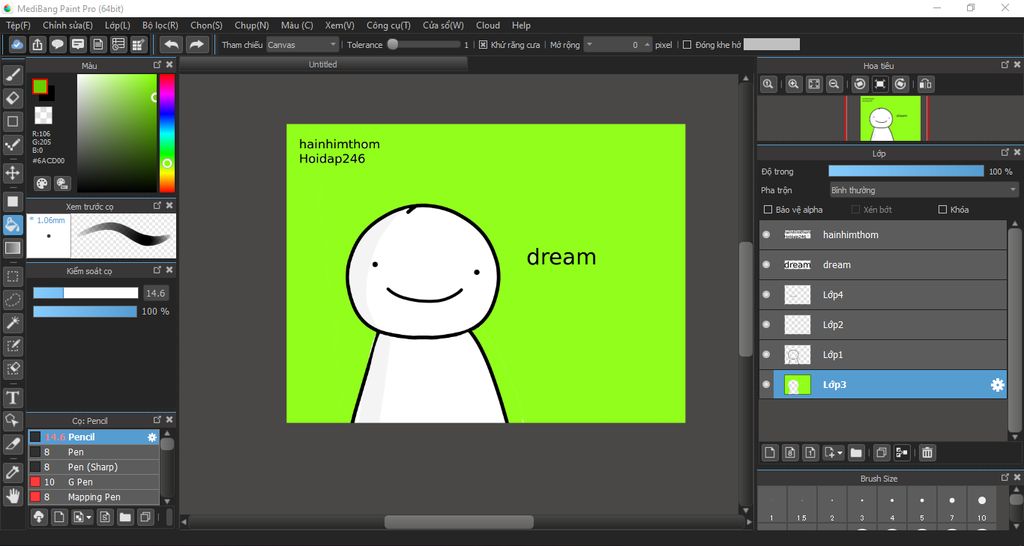The height and width of the screenshot is (546, 1024).
Task: Select the Magic Wand tool
Action: pos(12,322)
